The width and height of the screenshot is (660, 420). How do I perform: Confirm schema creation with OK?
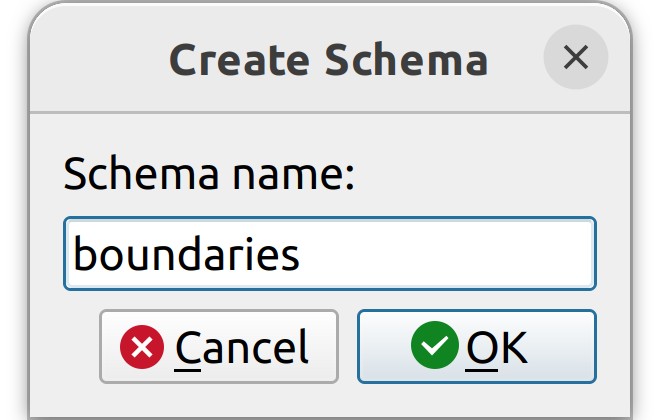476,347
